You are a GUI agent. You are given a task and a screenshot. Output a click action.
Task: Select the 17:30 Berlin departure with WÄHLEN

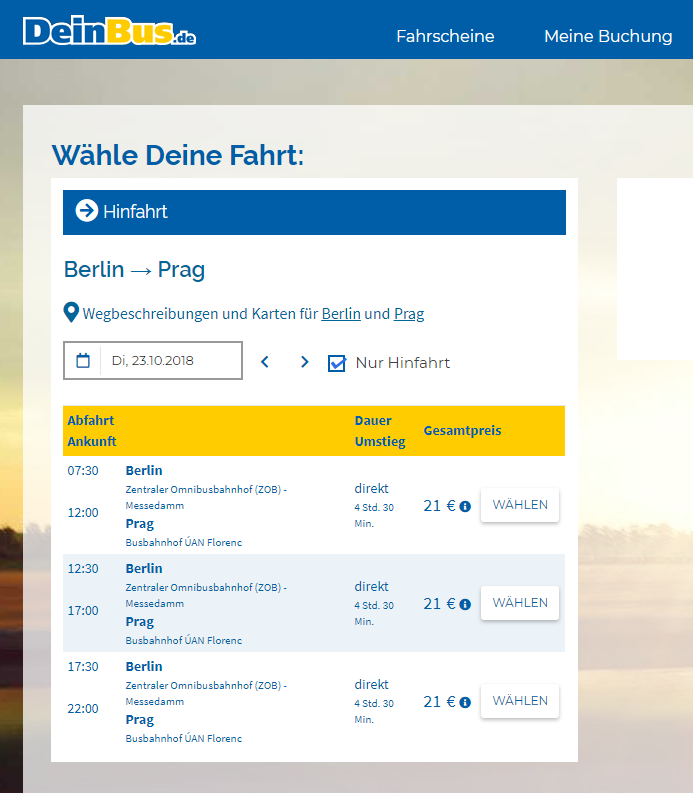[520, 701]
